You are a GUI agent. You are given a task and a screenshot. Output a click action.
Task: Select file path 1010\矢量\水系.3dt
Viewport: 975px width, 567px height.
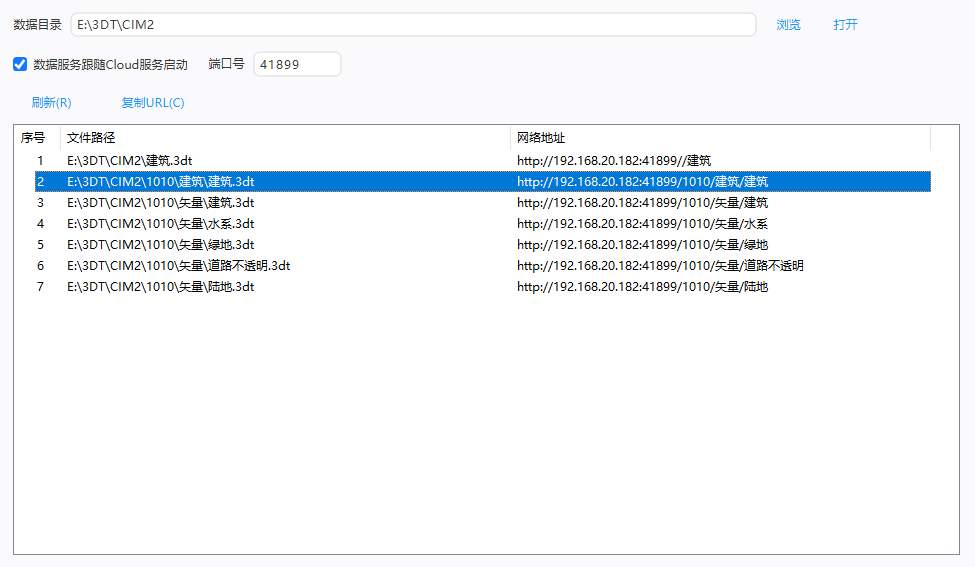pyautogui.click(x=160, y=224)
